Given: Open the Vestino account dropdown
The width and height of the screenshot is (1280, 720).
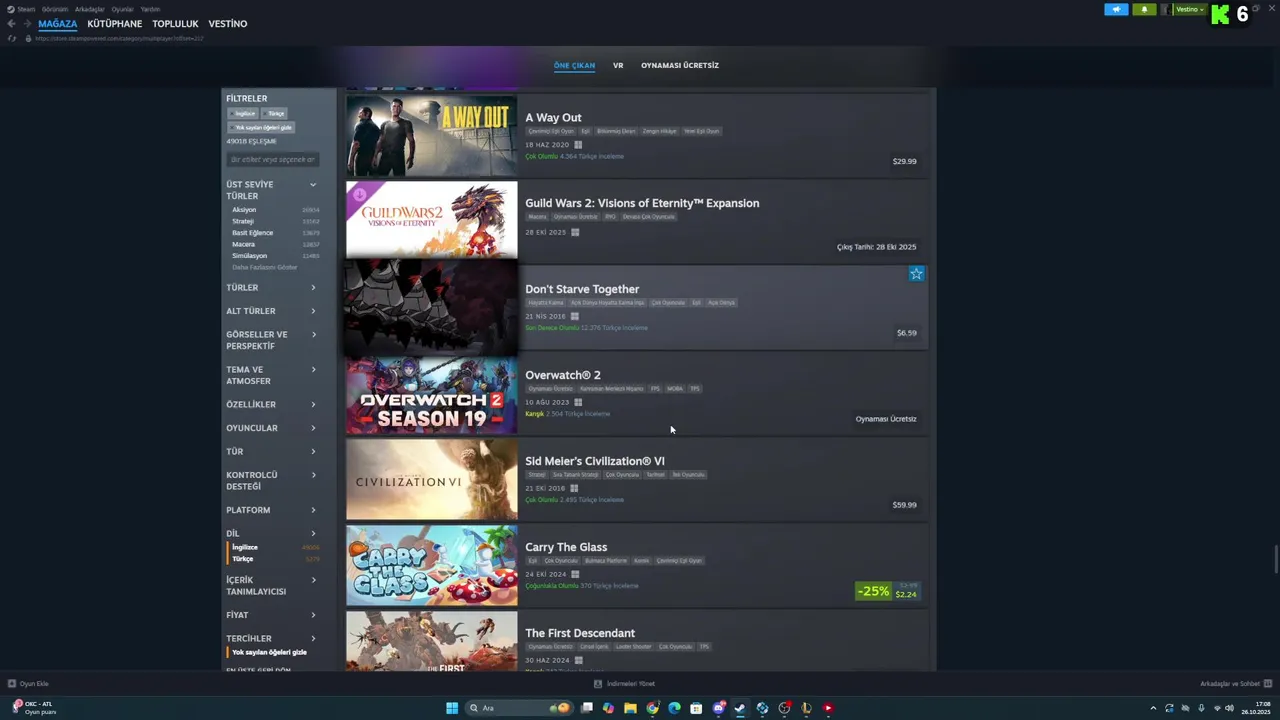Looking at the screenshot, I should [1190, 9].
